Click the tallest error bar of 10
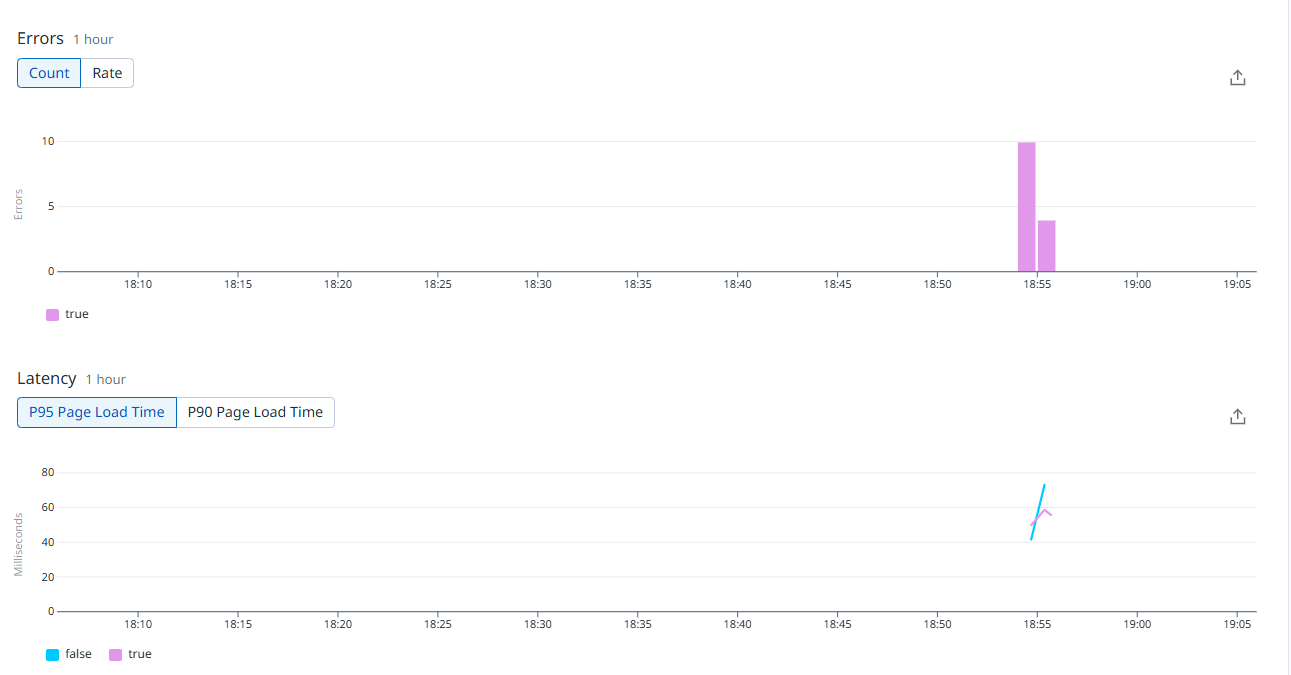1291x675 pixels. click(1026, 207)
